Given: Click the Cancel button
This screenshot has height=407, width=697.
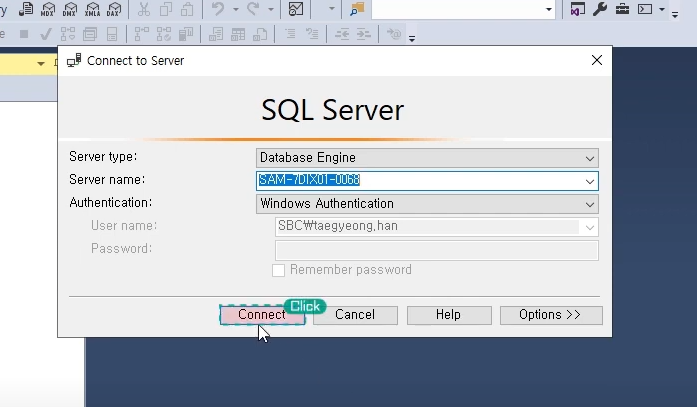Looking at the screenshot, I should coord(355,315).
